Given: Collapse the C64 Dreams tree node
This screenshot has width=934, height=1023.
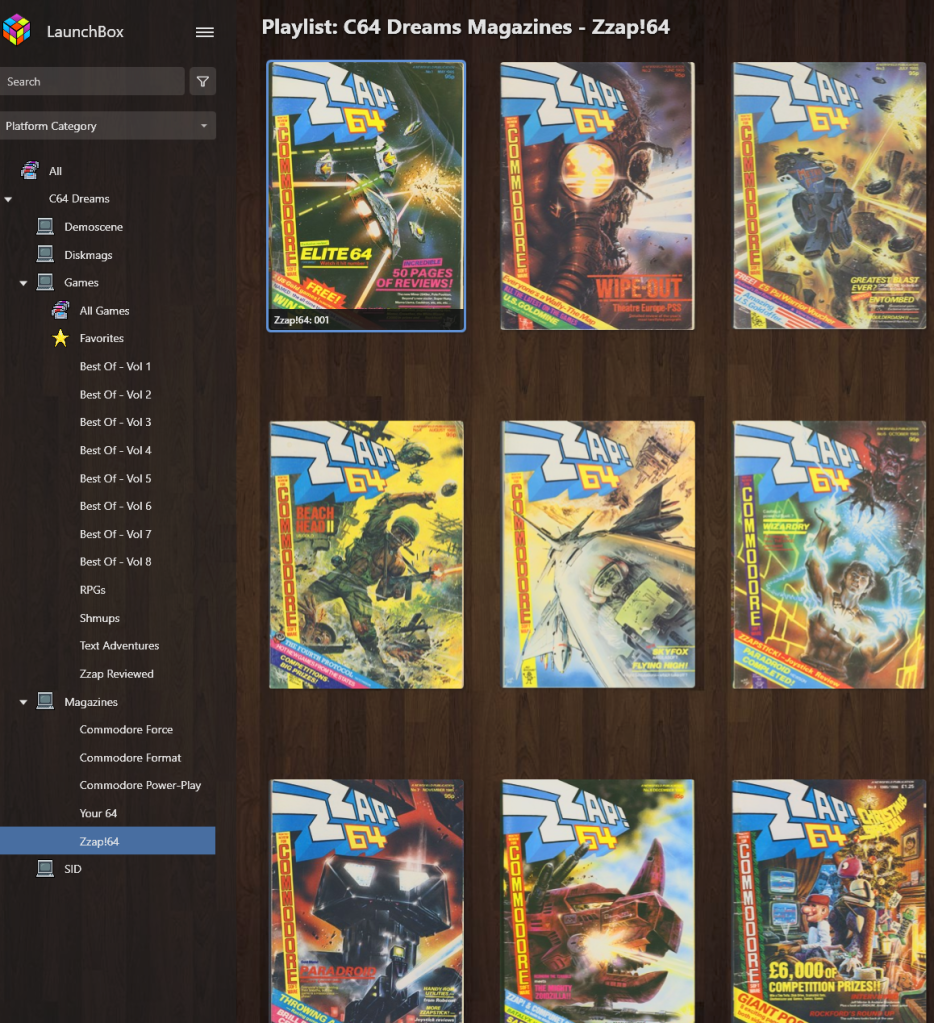Looking at the screenshot, I should point(8,200).
